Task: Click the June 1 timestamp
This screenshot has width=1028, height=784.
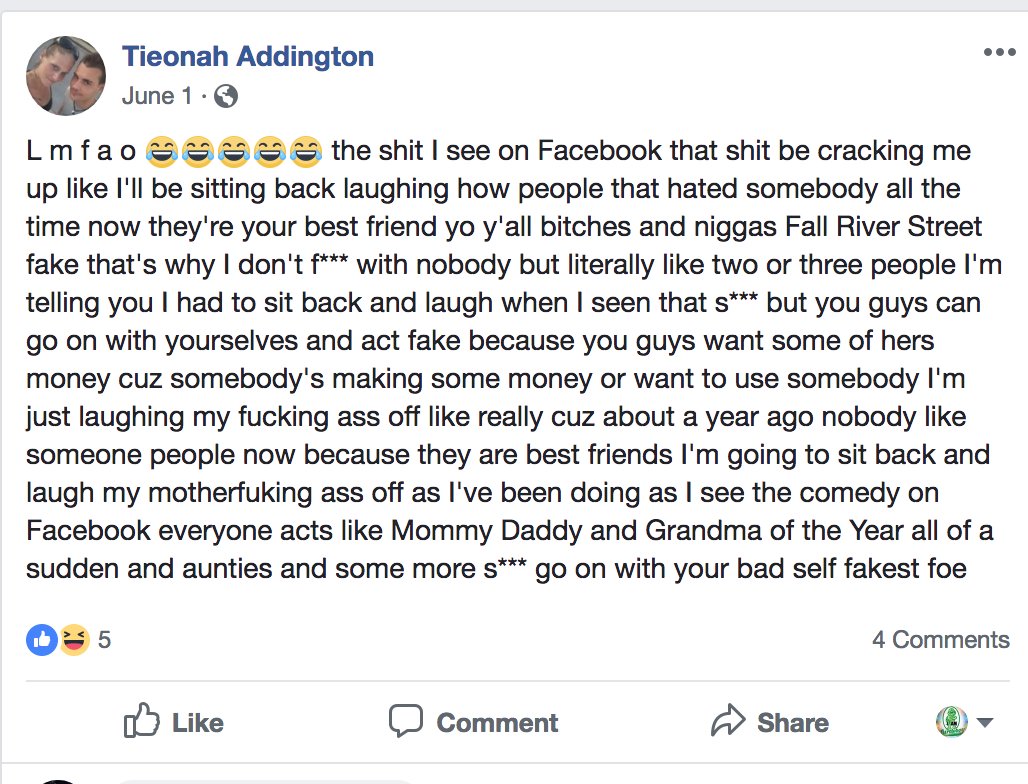Action: 157,96
